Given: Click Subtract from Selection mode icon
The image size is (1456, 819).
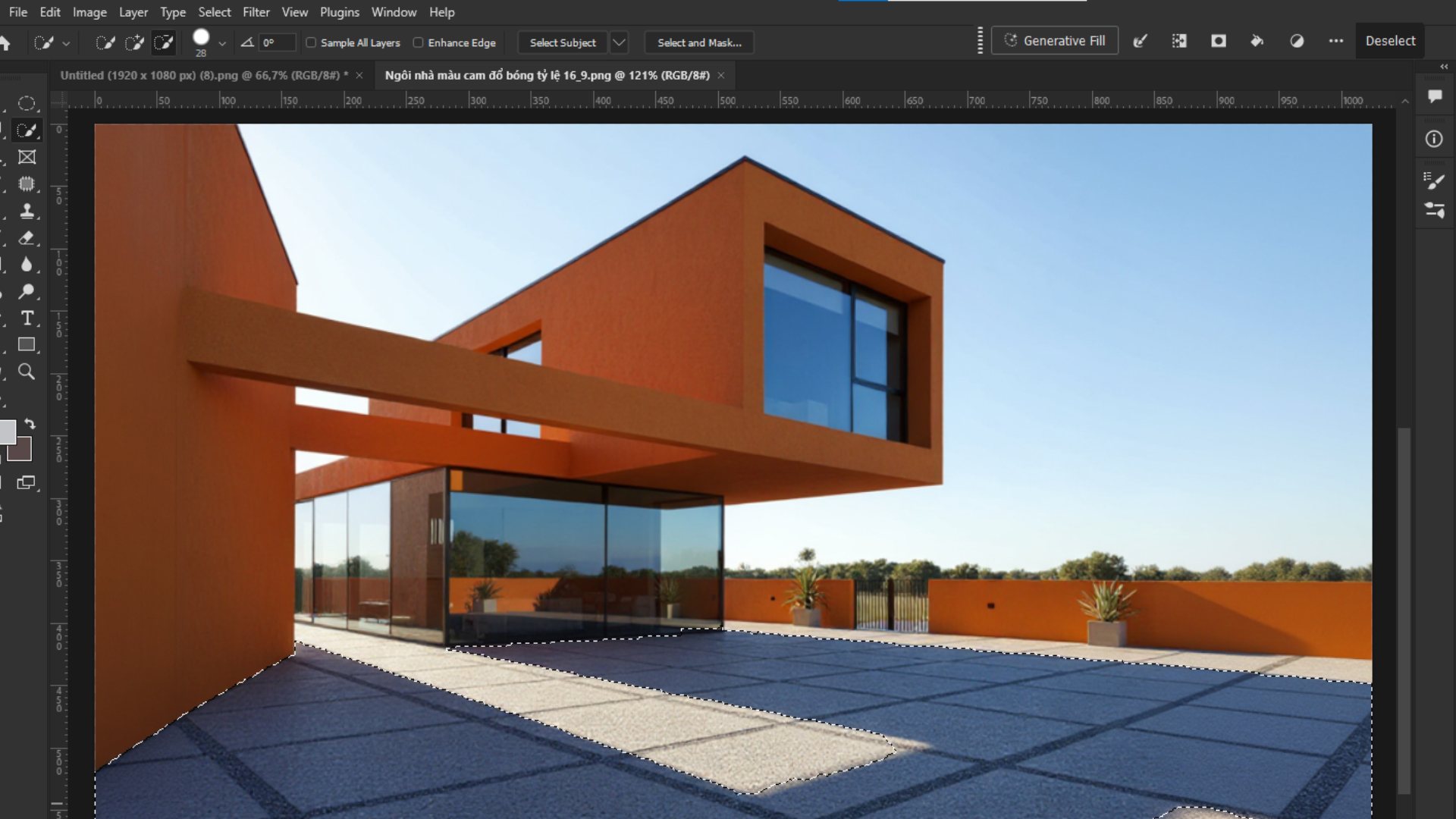Looking at the screenshot, I should tap(163, 42).
